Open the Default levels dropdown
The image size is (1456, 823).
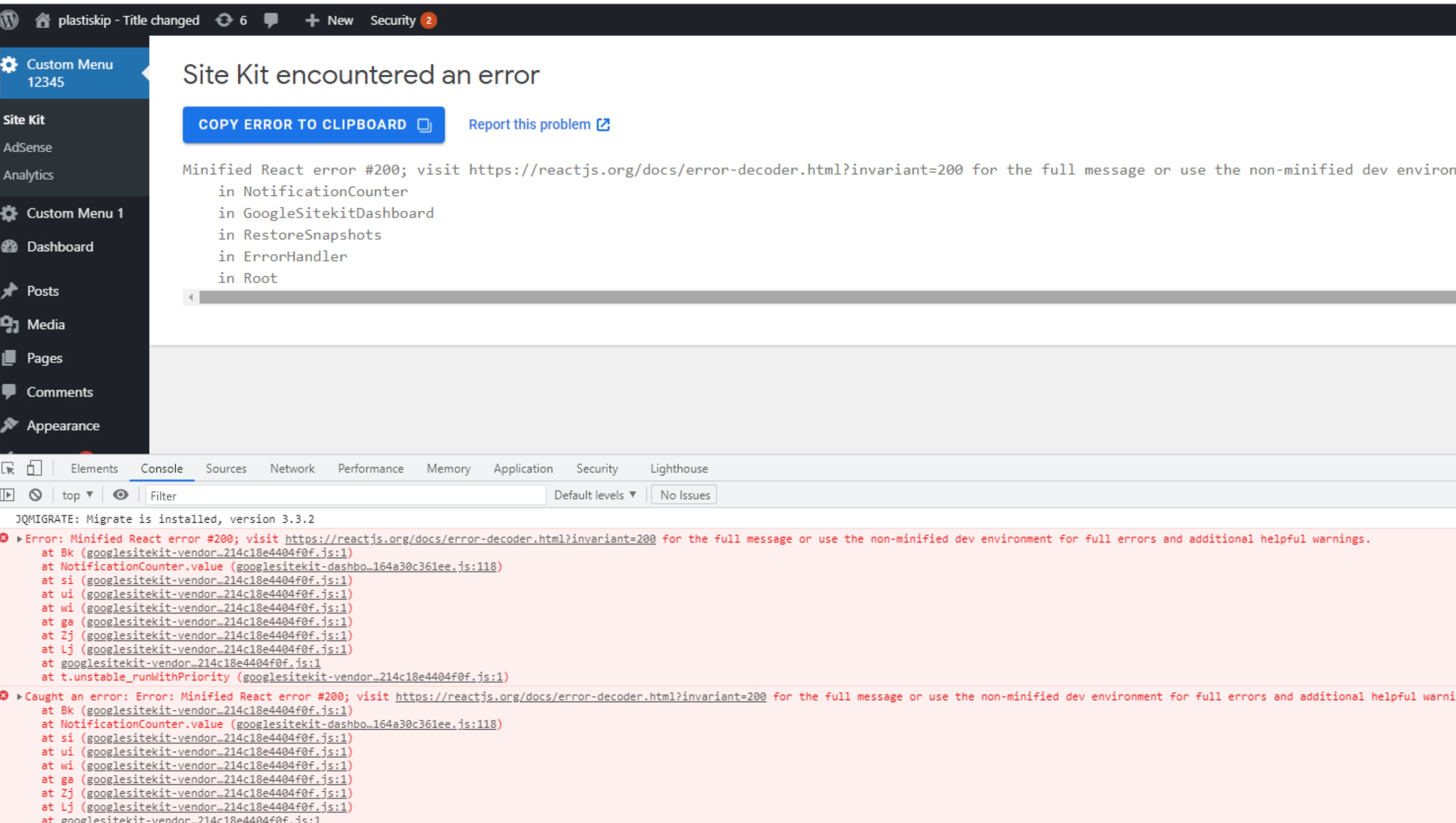595,495
